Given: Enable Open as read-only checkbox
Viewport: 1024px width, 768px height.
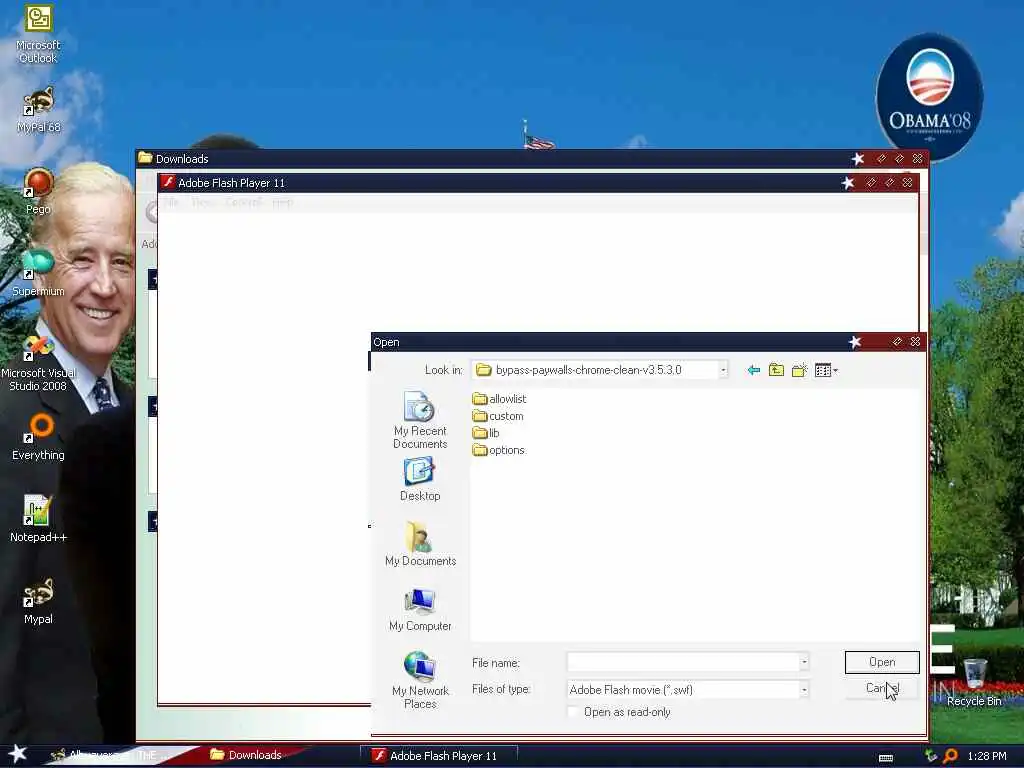Looking at the screenshot, I should point(573,712).
